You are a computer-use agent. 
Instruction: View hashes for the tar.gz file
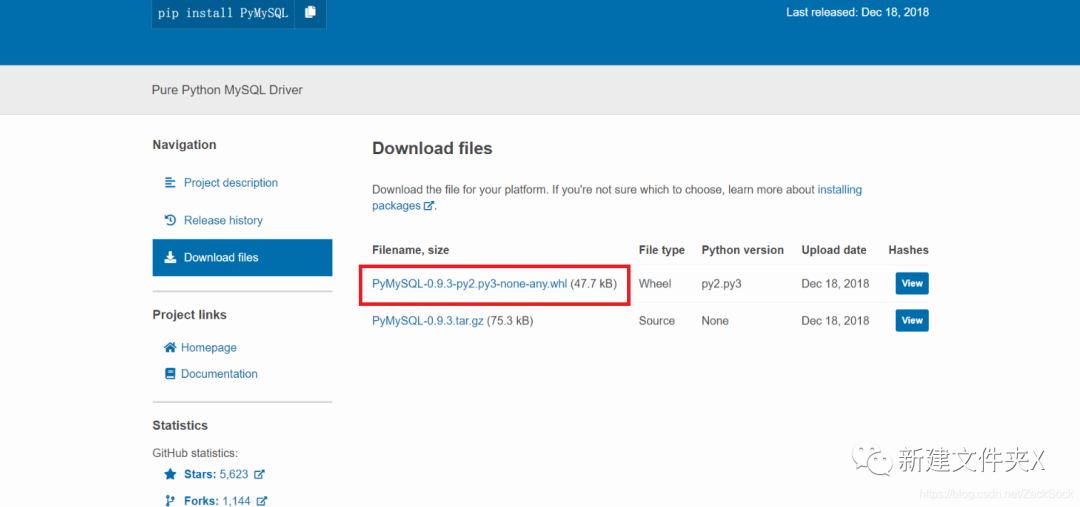coord(912,321)
